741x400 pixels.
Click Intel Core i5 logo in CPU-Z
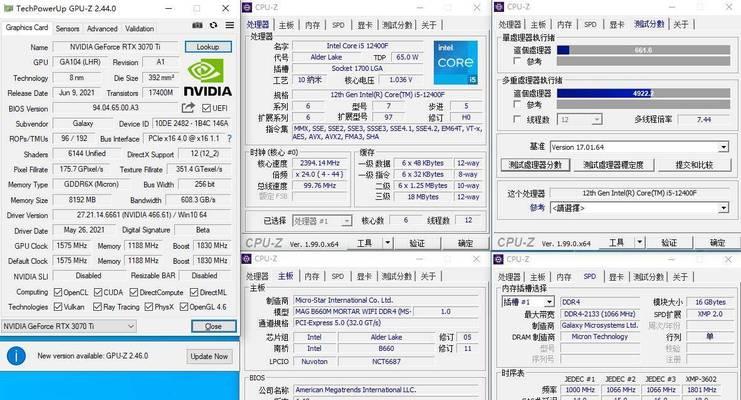pyautogui.click(x=456, y=62)
